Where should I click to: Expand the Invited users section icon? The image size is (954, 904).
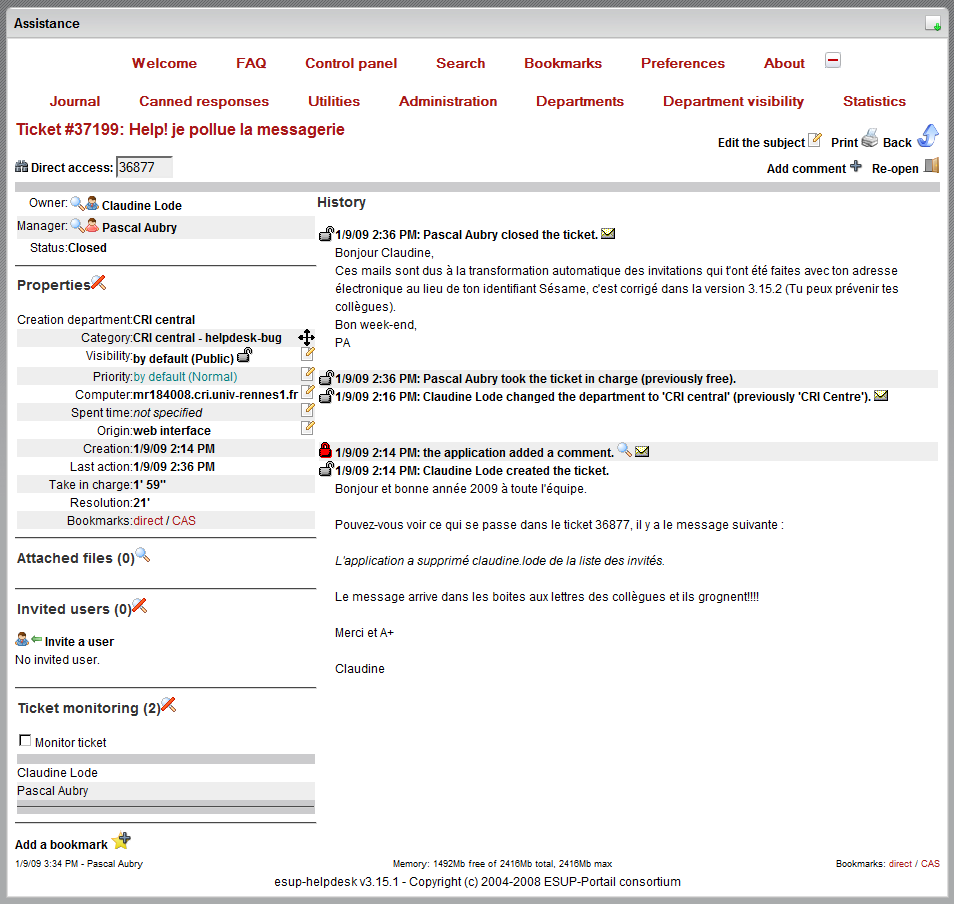click(140, 606)
